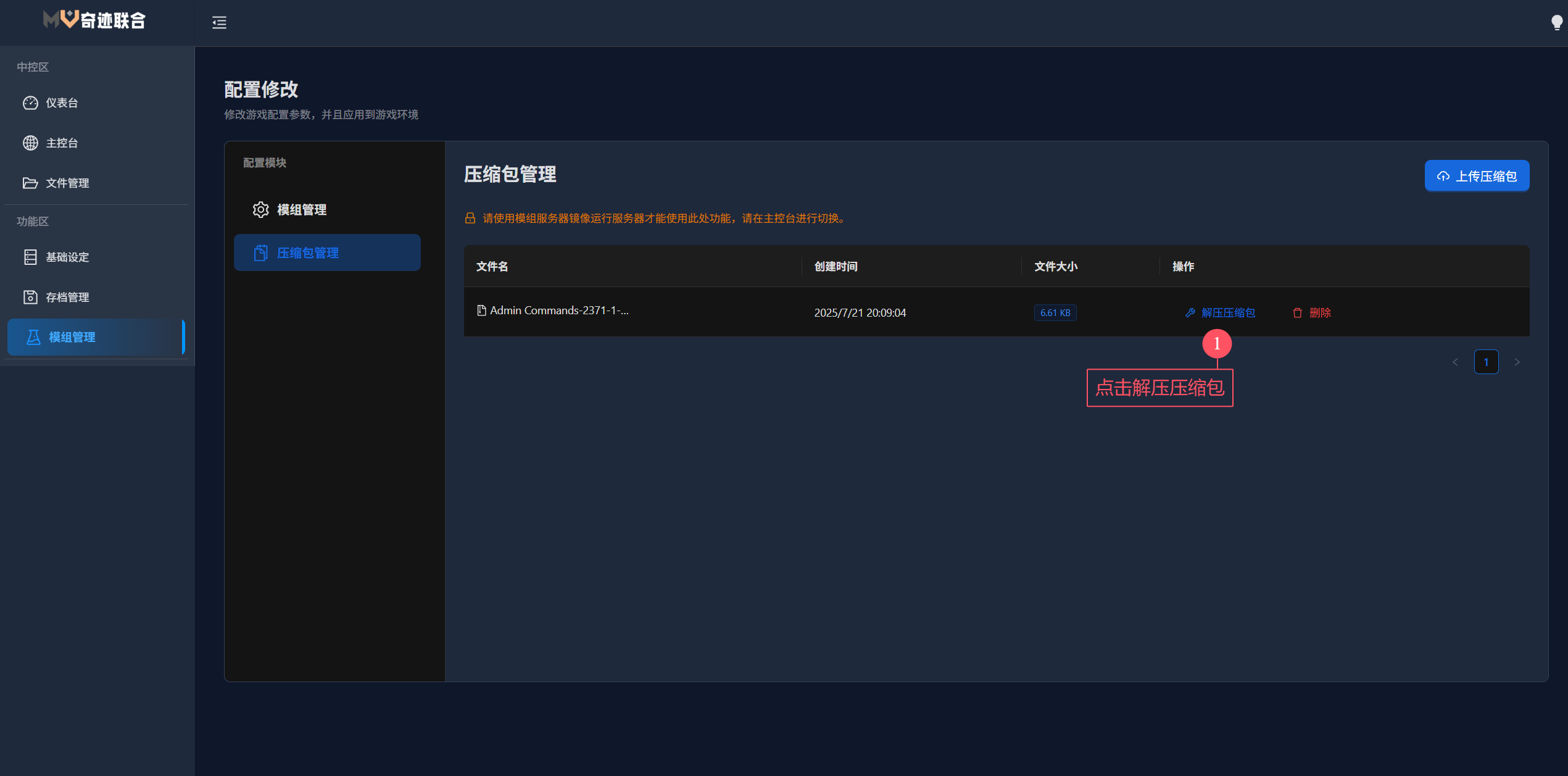This screenshot has width=1568, height=776.
Task: Click the 文件管理 folder icon
Action: [x=30, y=183]
